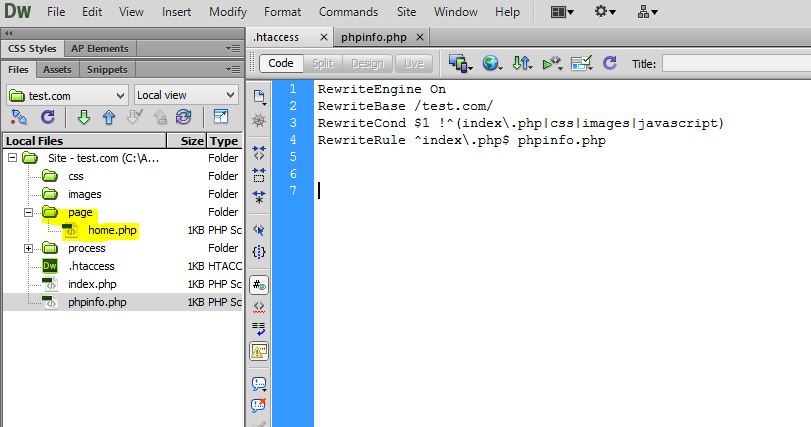Switch to the Snippets tab
Screen dimensions: 811x427
point(107,69)
